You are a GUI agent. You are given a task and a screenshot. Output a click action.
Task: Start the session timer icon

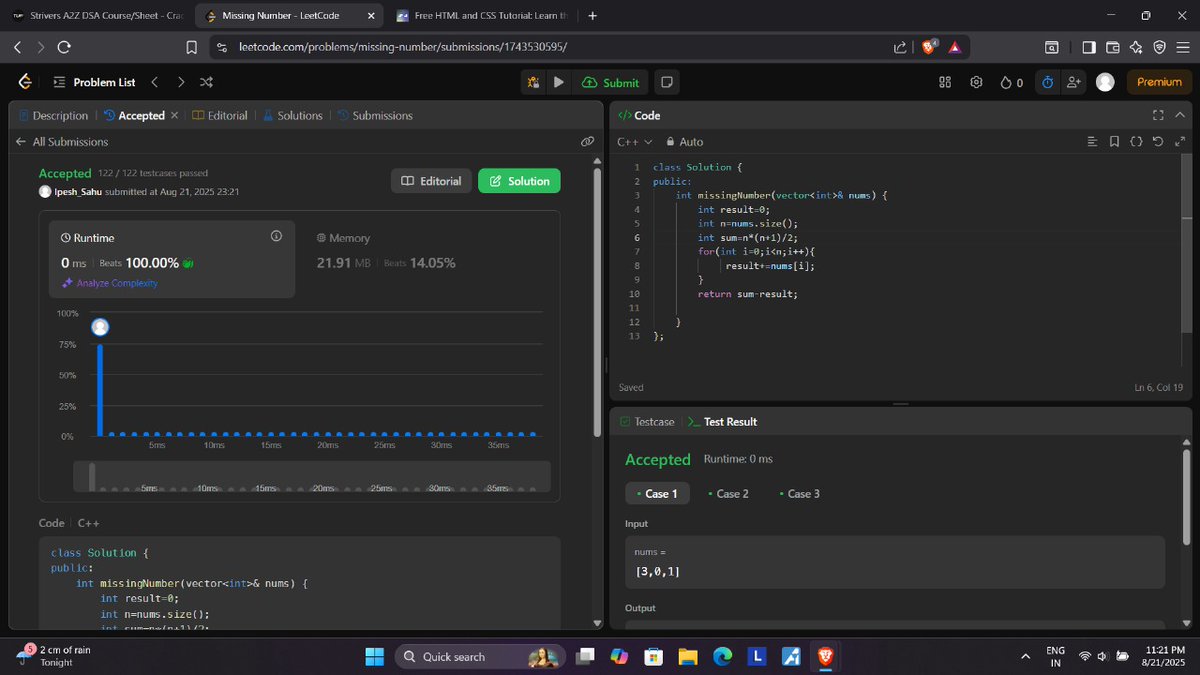coord(1046,83)
